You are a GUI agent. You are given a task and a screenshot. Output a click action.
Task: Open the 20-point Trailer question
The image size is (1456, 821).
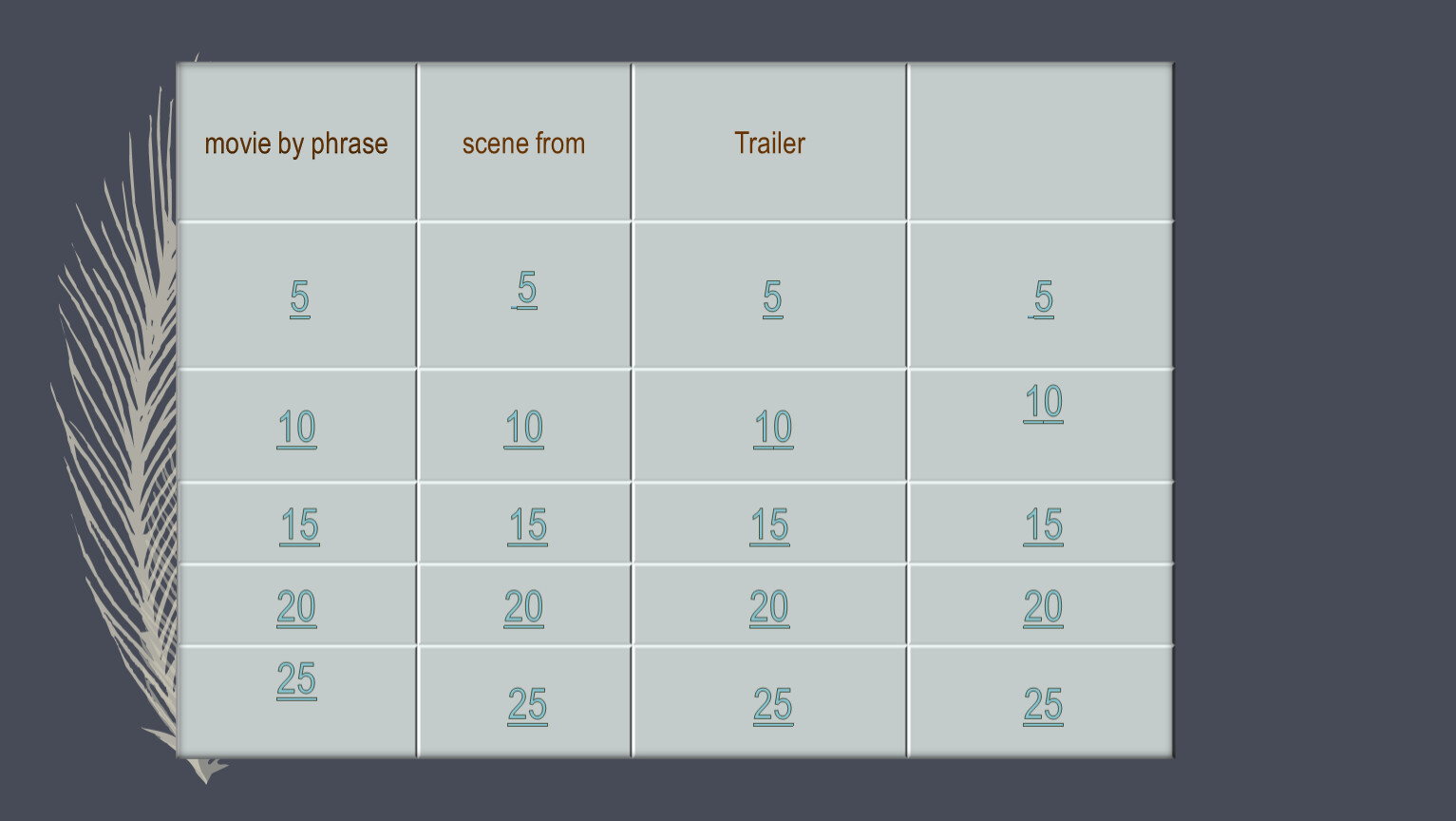pos(769,607)
